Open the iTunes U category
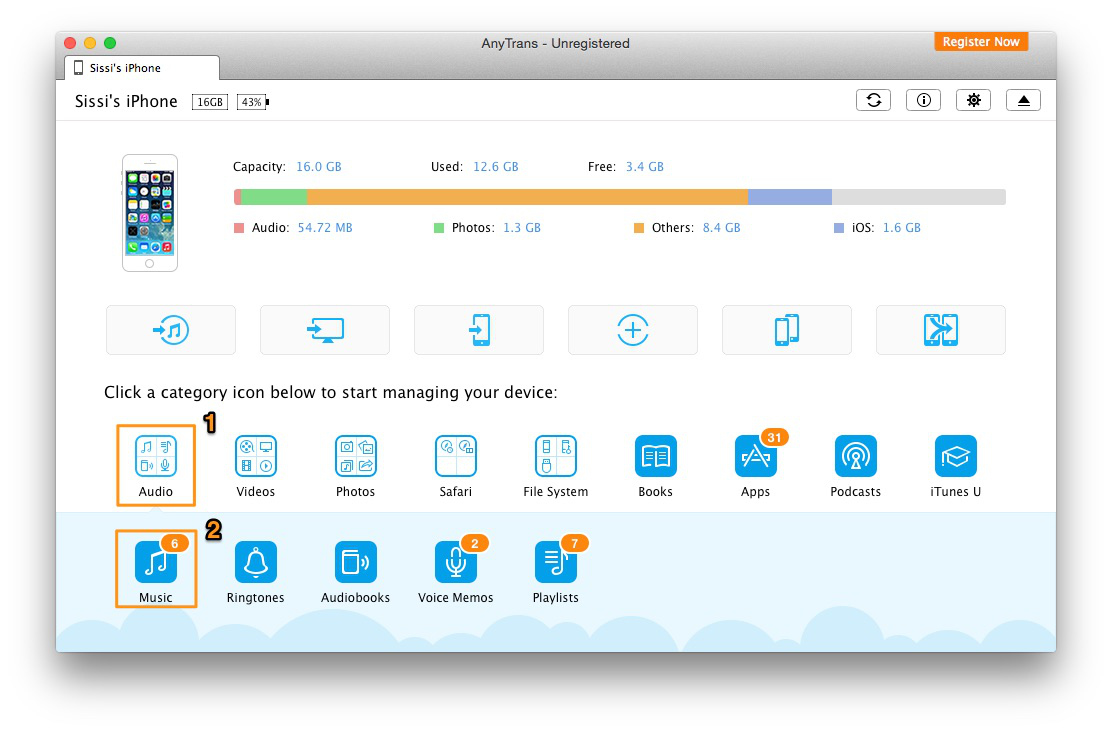Image resolution: width=1112 pixels, height=732 pixels. pyautogui.click(x=955, y=456)
